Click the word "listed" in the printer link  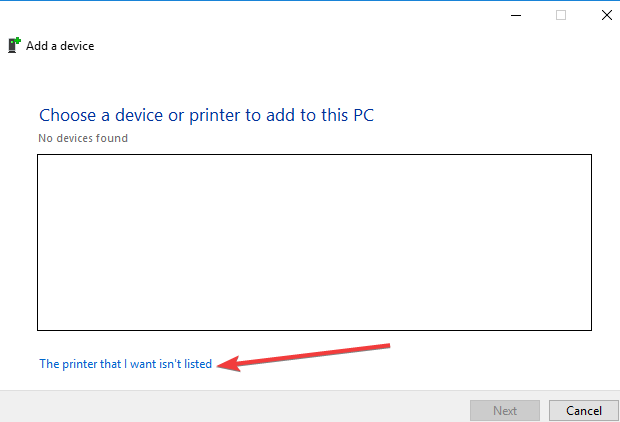click(198, 364)
